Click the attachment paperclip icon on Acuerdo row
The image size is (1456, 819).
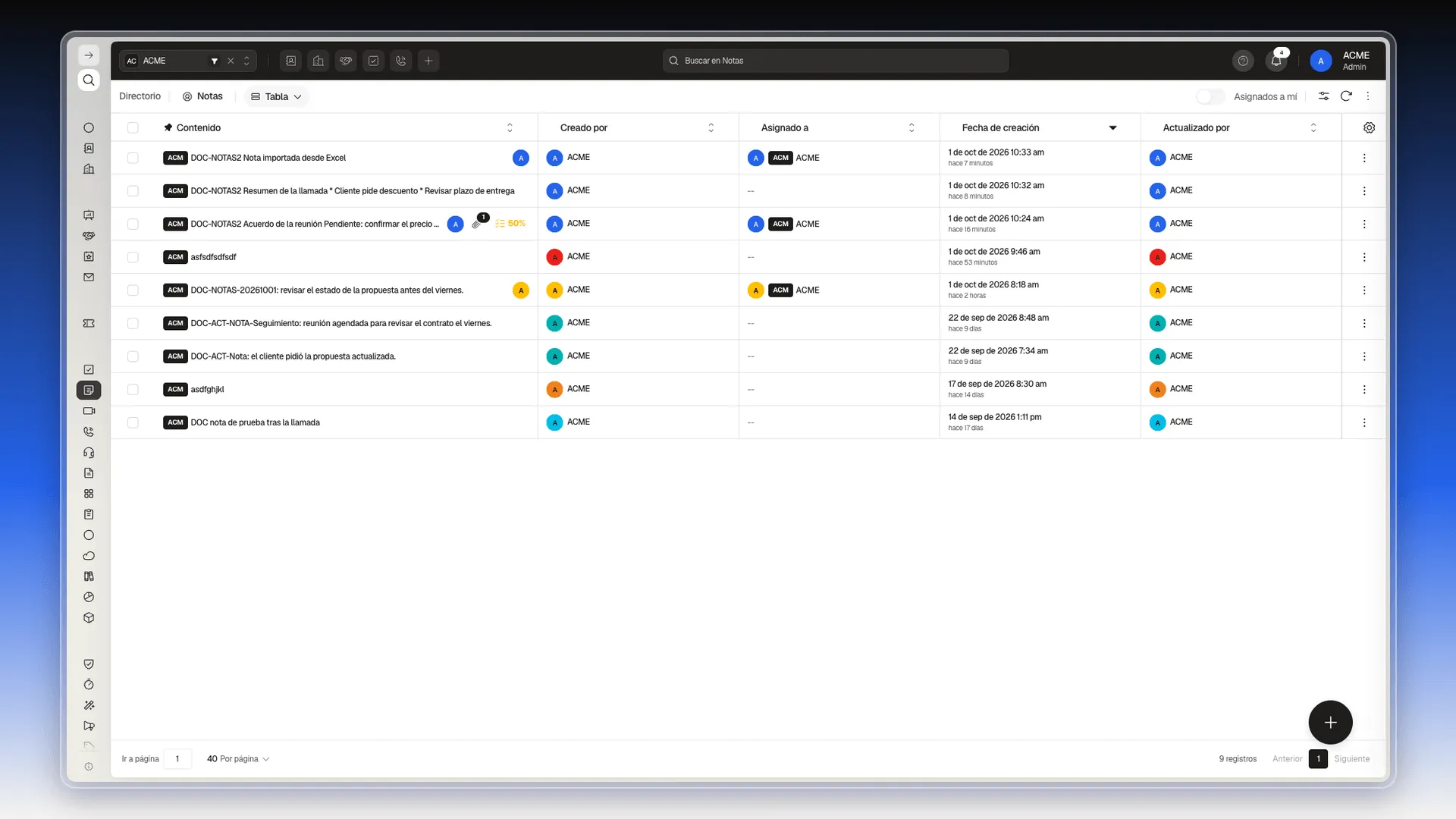(x=476, y=224)
